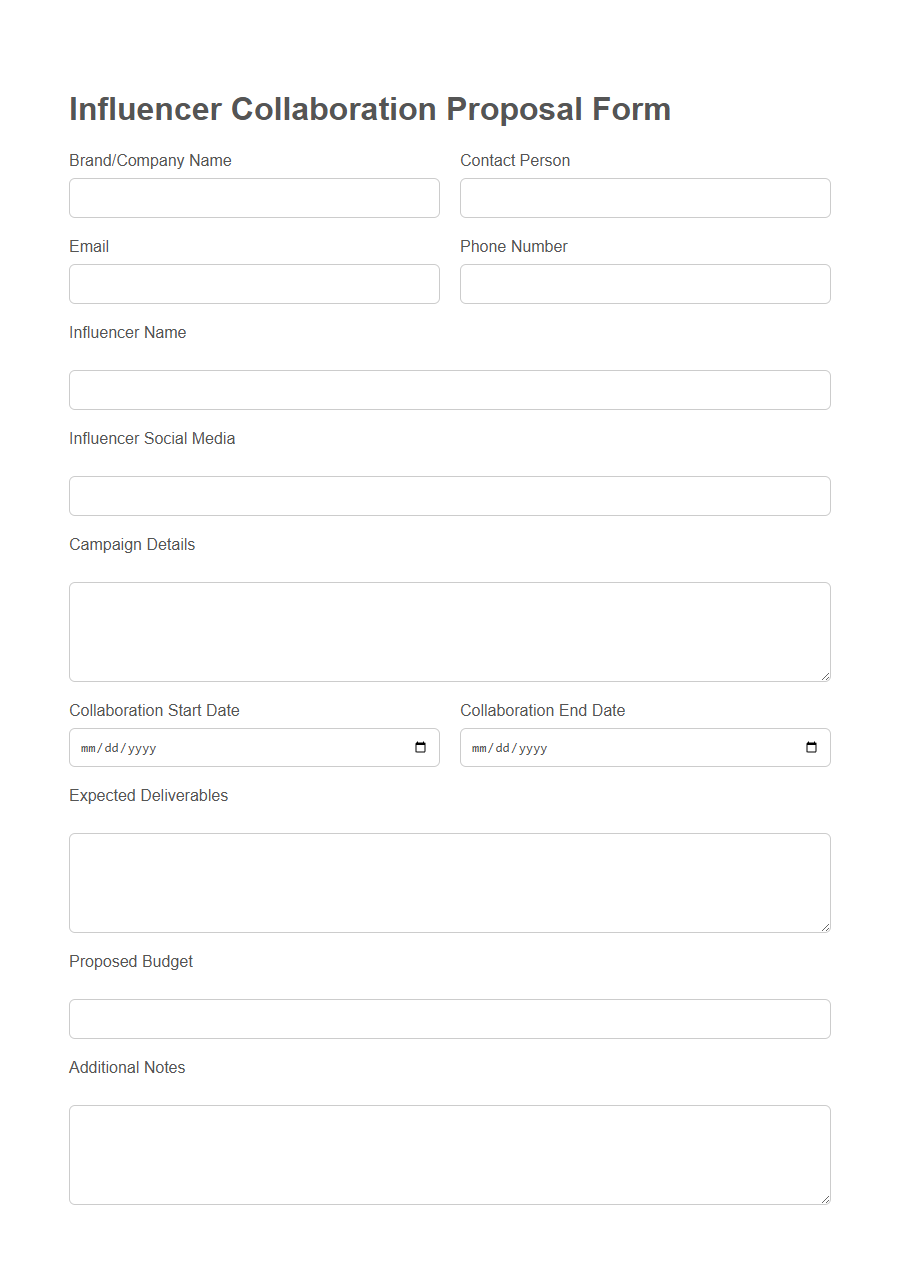Click the Contact Person input field
This screenshot has height=1269, width=900.
tap(645, 197)
